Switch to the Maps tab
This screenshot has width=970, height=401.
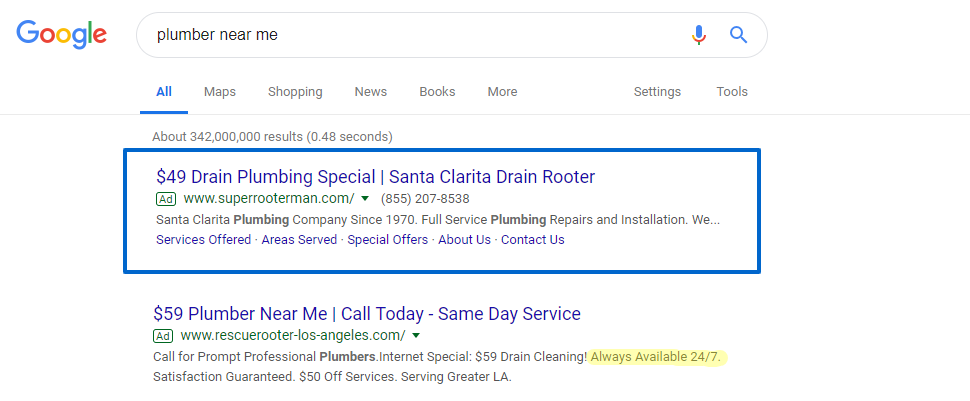(x=220, y=92)
